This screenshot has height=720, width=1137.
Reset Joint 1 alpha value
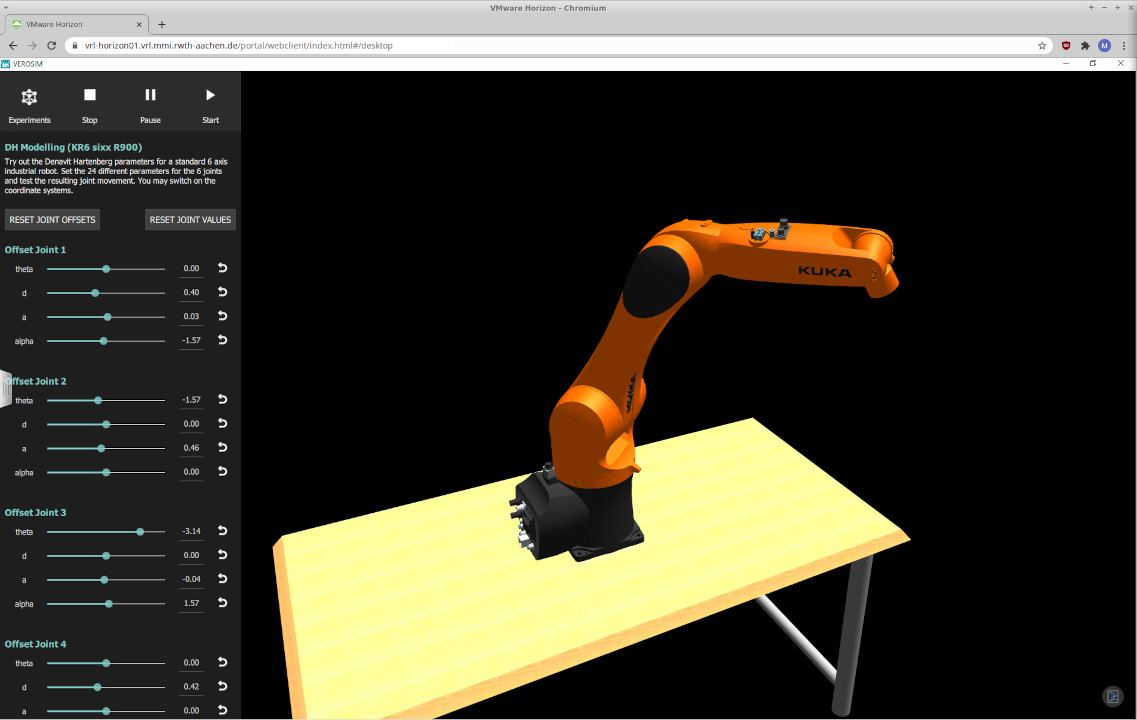point(223,340)
